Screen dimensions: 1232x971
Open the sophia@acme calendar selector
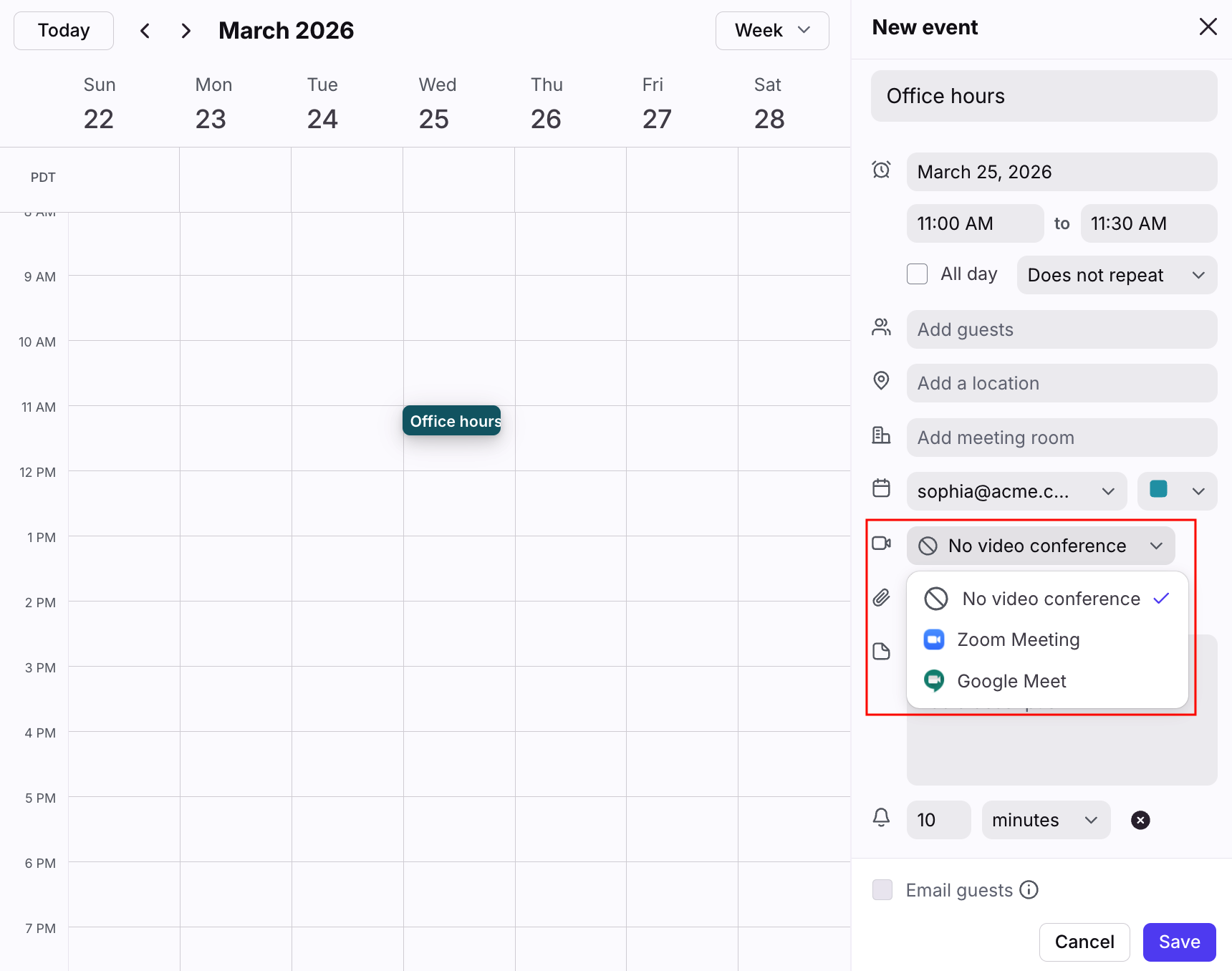point(1016,491)
